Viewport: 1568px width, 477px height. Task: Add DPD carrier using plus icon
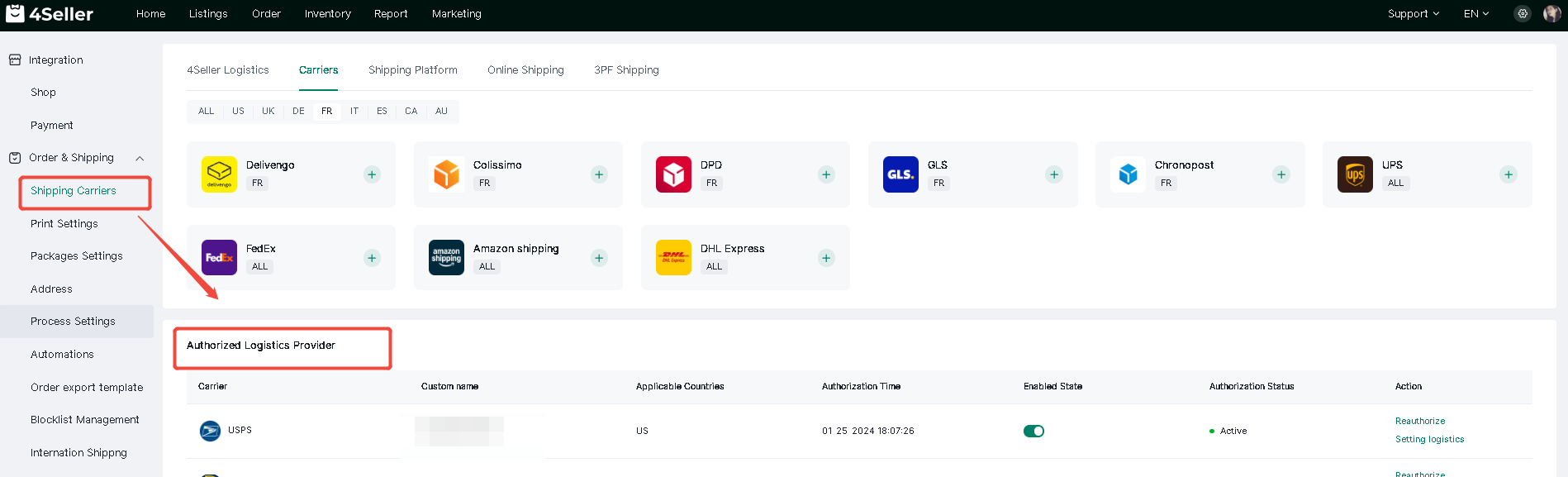click(826, 174)
